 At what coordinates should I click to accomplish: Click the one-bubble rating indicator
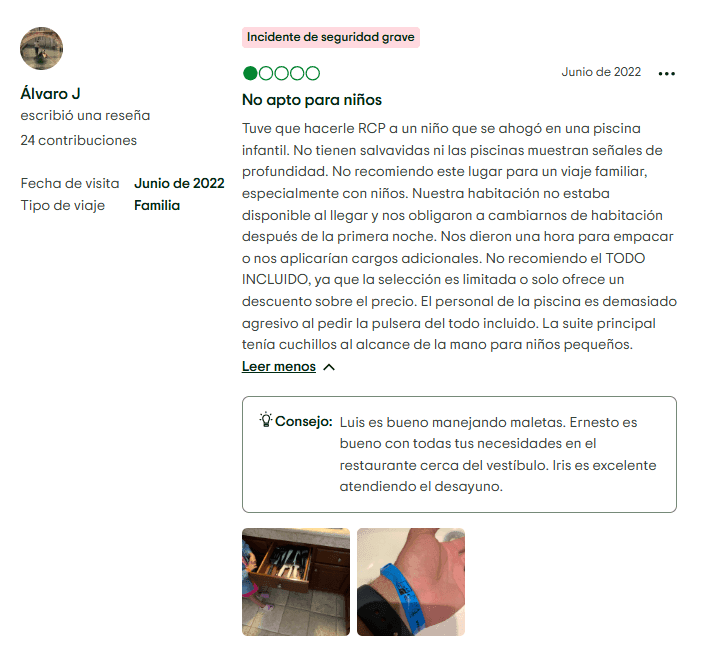point(281,73)
